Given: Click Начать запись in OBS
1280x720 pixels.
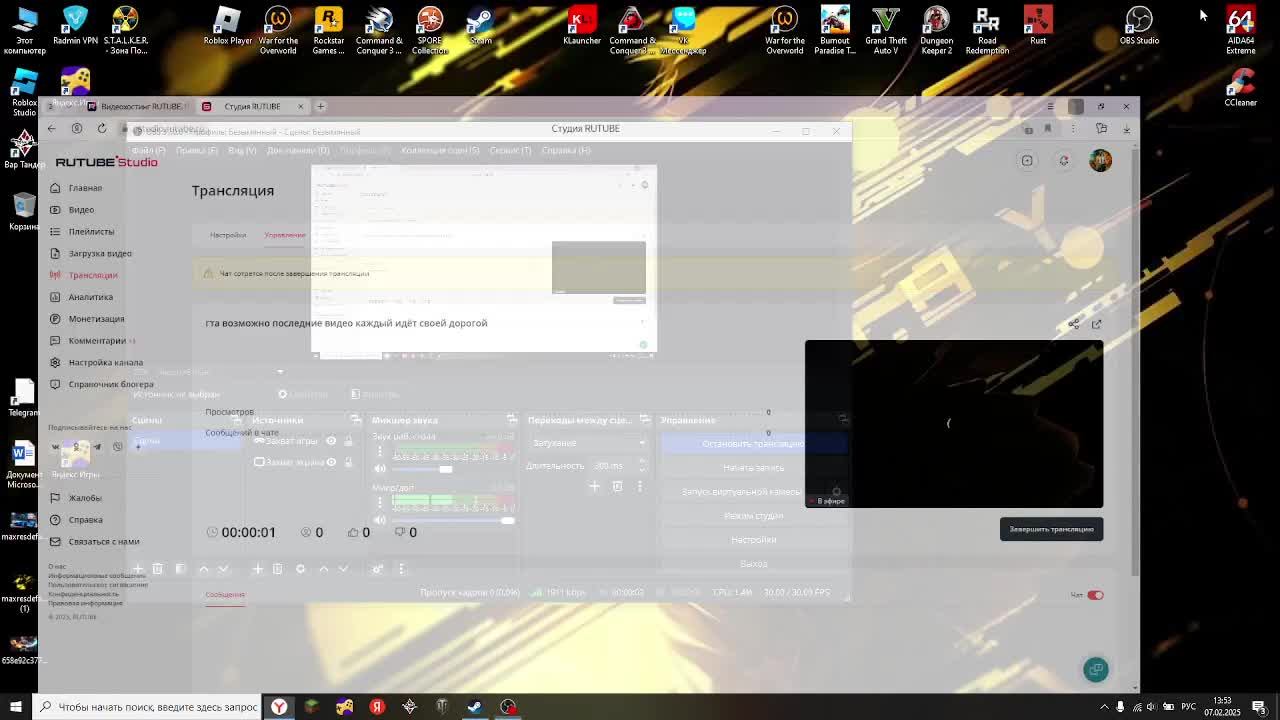Looking at the screenshot, I should tap(753, 468).
